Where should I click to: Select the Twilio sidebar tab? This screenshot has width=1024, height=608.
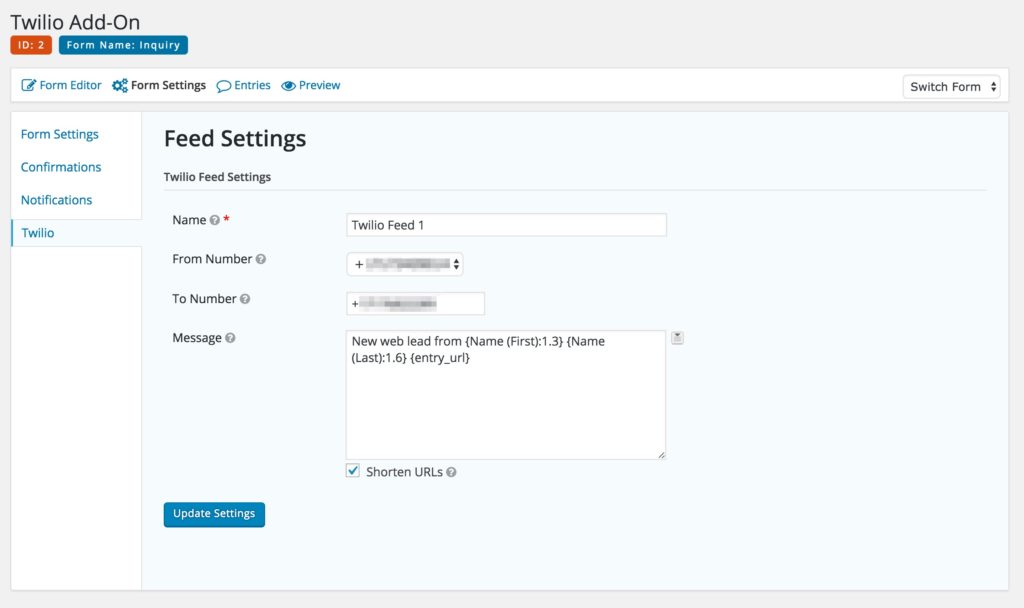(x=76, y=233)
